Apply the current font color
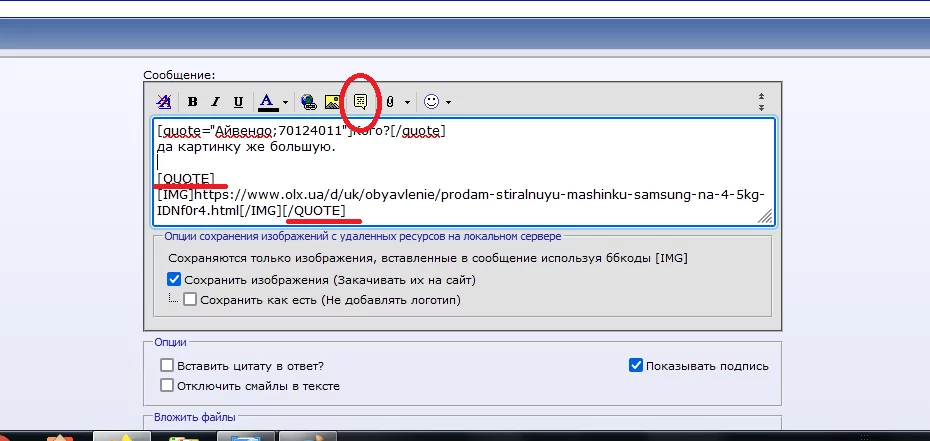930x441 pixels. [268, 102]
